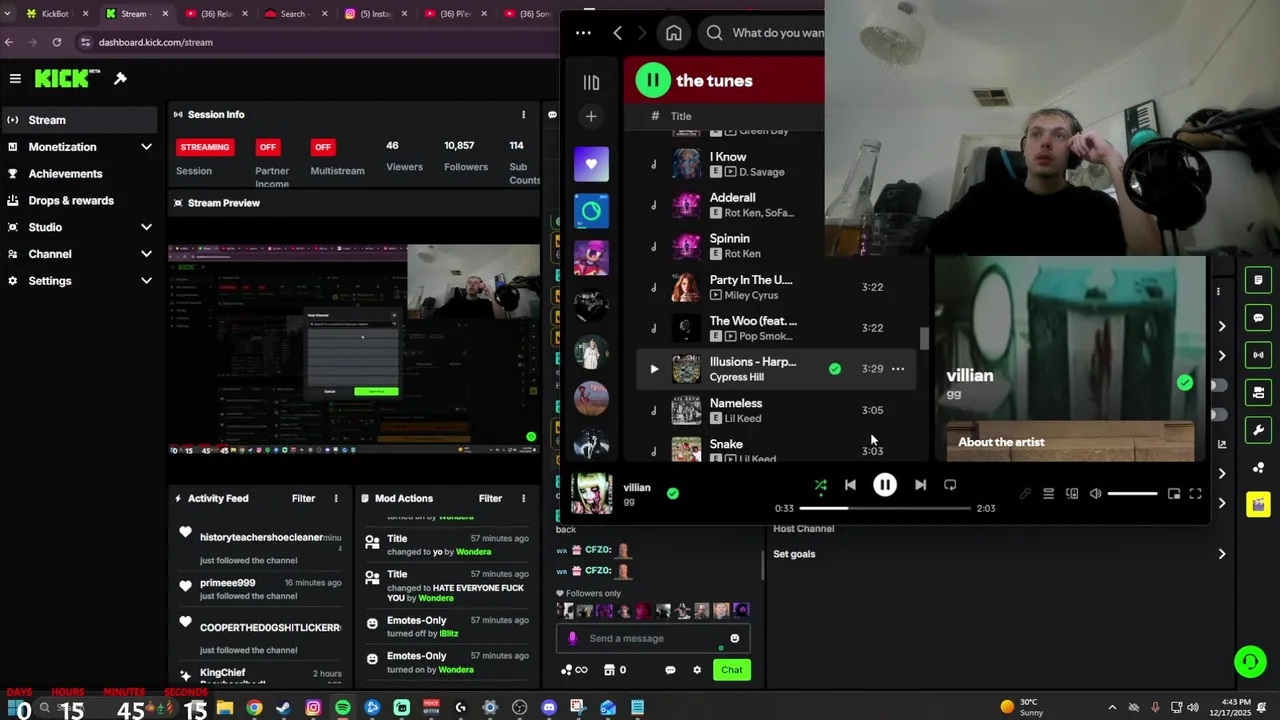This screenshot has width=1280, height=720.
Task: Open Mod Actions Filter
Action: pyautogui.click(x=490, y=498)
